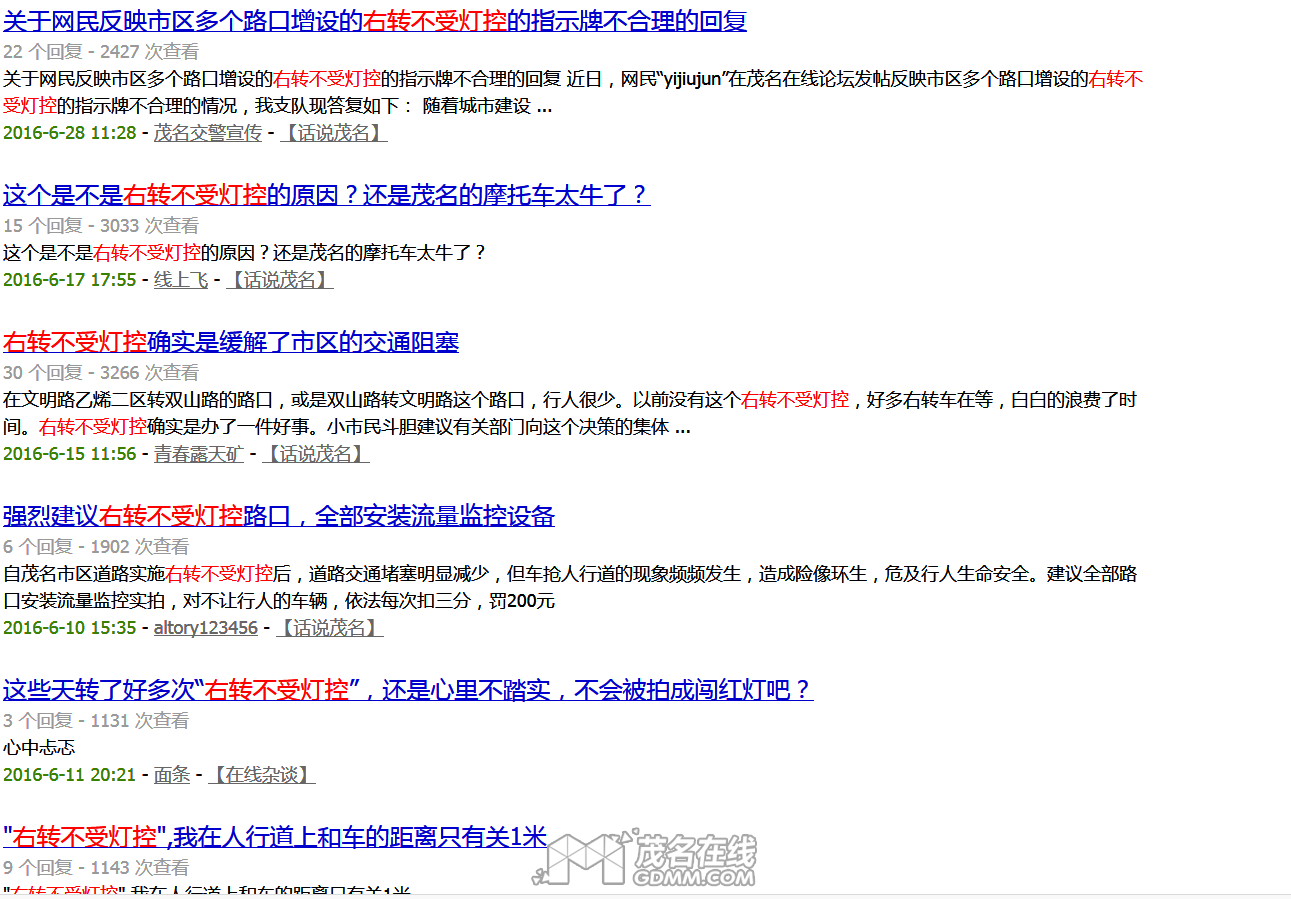Visit poster 面条's profile
The height and width of the screenshot is (899, 1291).
click(172, 774)
